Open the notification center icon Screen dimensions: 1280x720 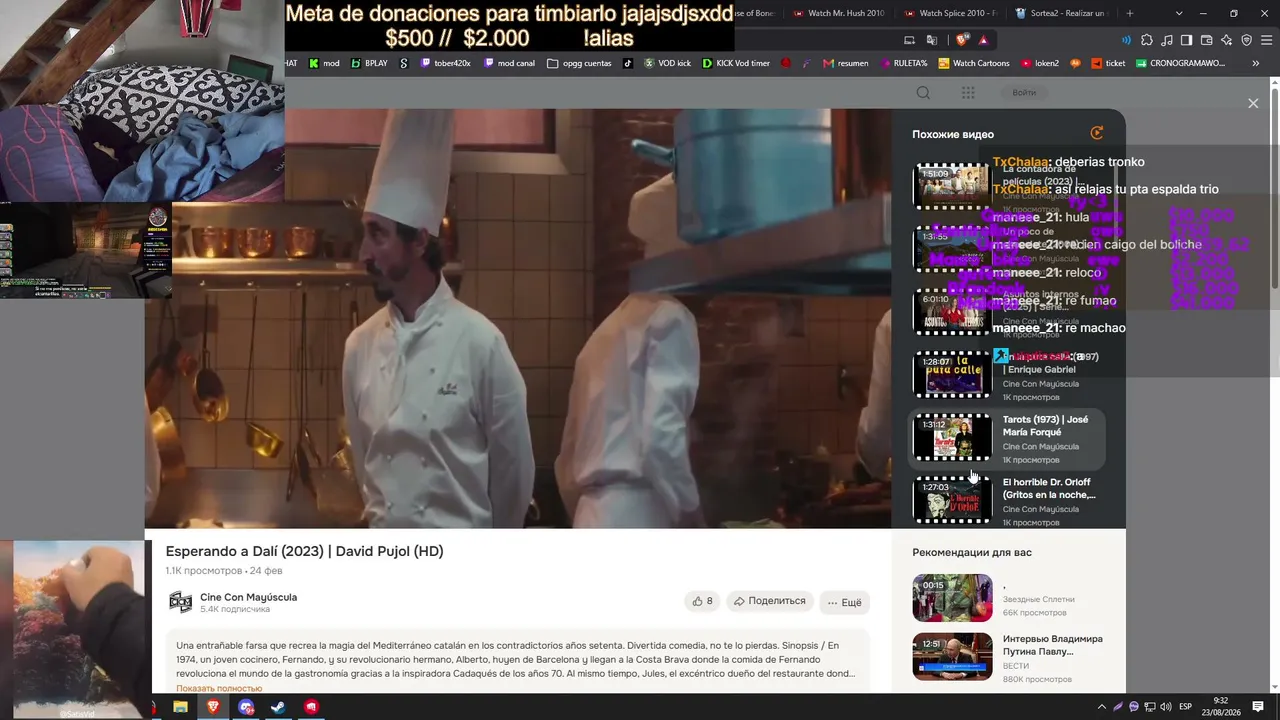pos(1258,707)
